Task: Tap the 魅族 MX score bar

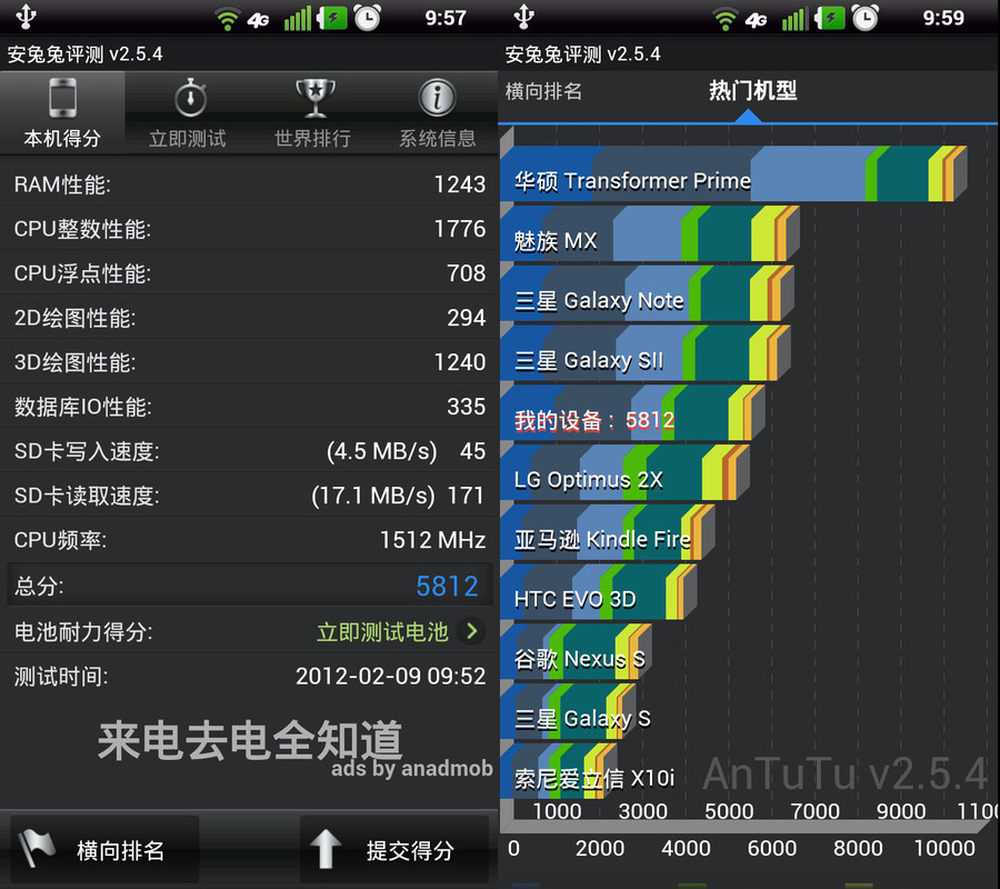Action: point(650,233)
